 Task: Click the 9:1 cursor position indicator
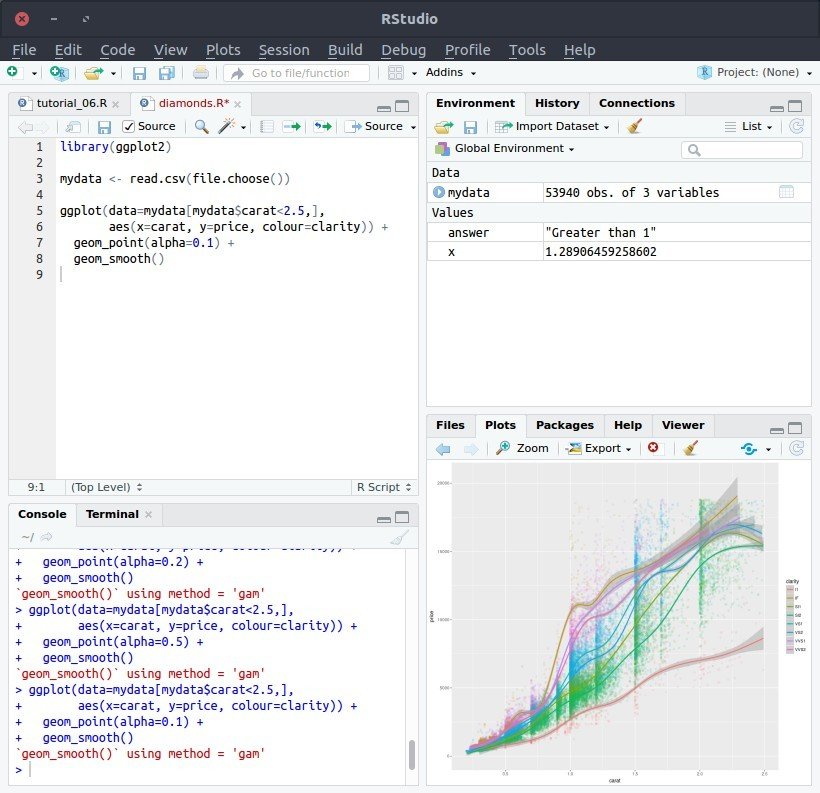(x=36, y=487)
